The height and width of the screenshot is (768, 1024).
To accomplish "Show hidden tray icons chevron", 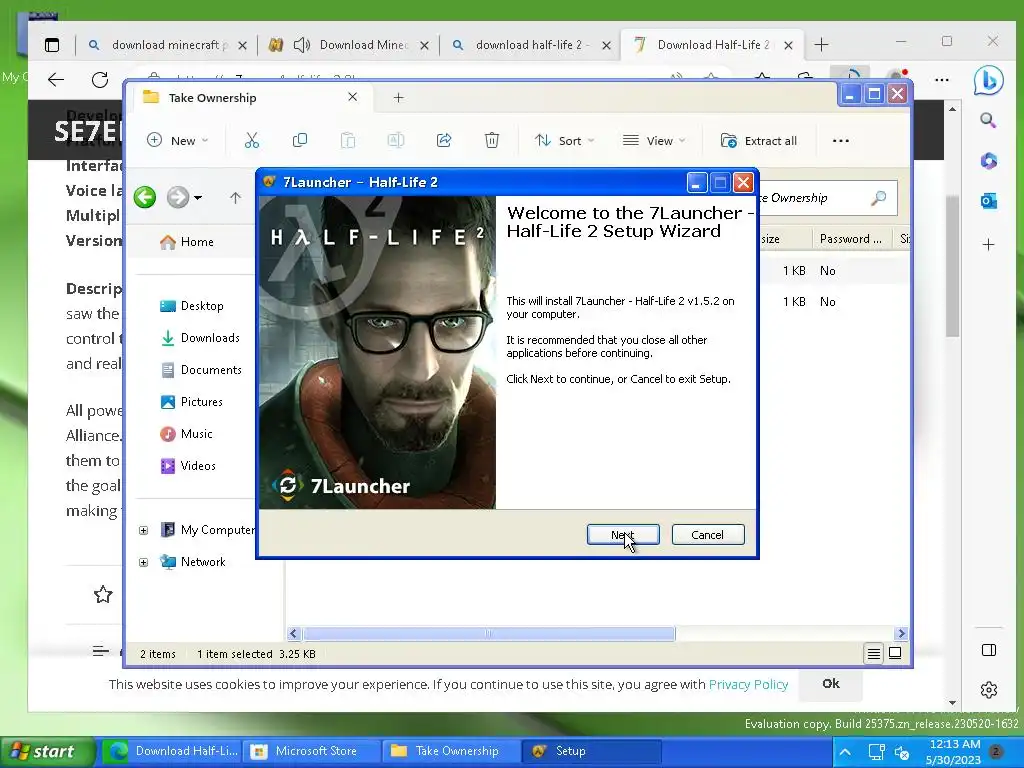I will [x=844, y=752].
